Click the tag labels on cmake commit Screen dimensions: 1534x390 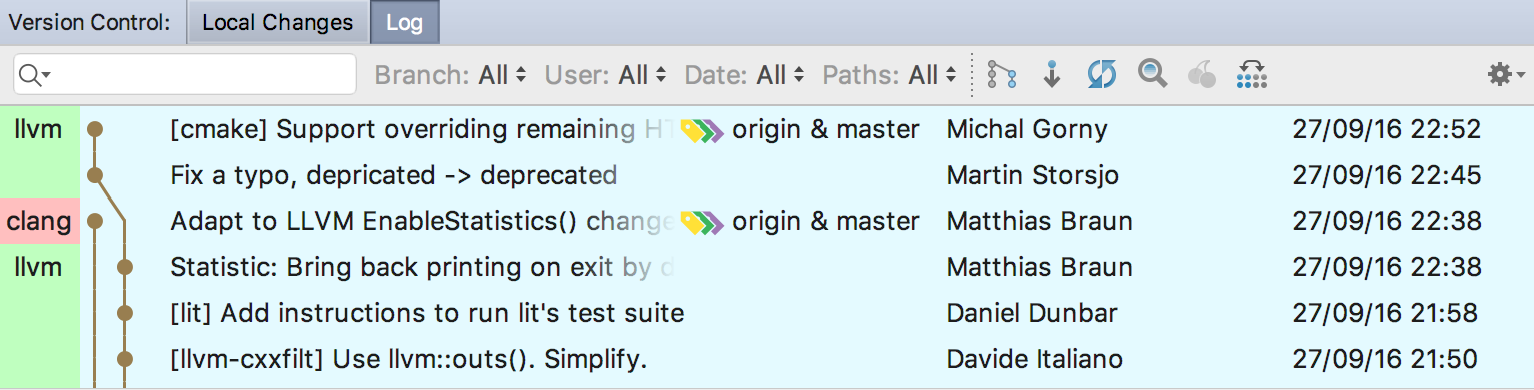coord(700,129)
